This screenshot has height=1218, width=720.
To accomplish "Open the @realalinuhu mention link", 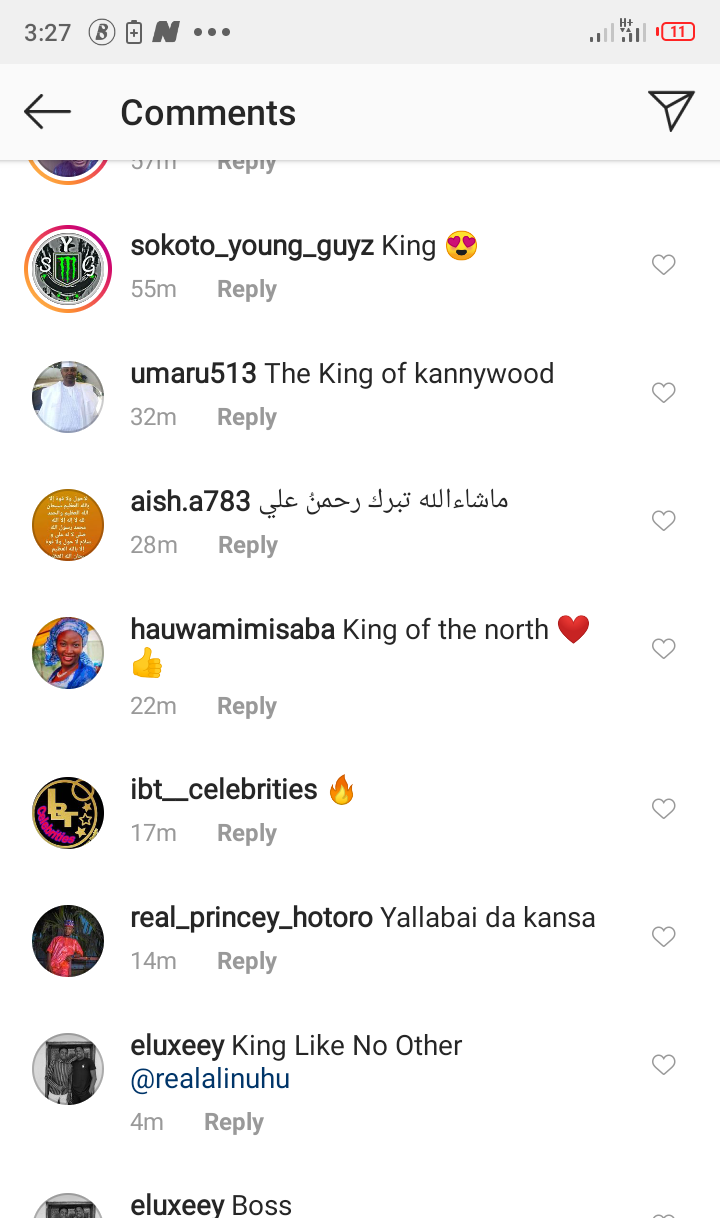I will click(x=210, y=1080).
